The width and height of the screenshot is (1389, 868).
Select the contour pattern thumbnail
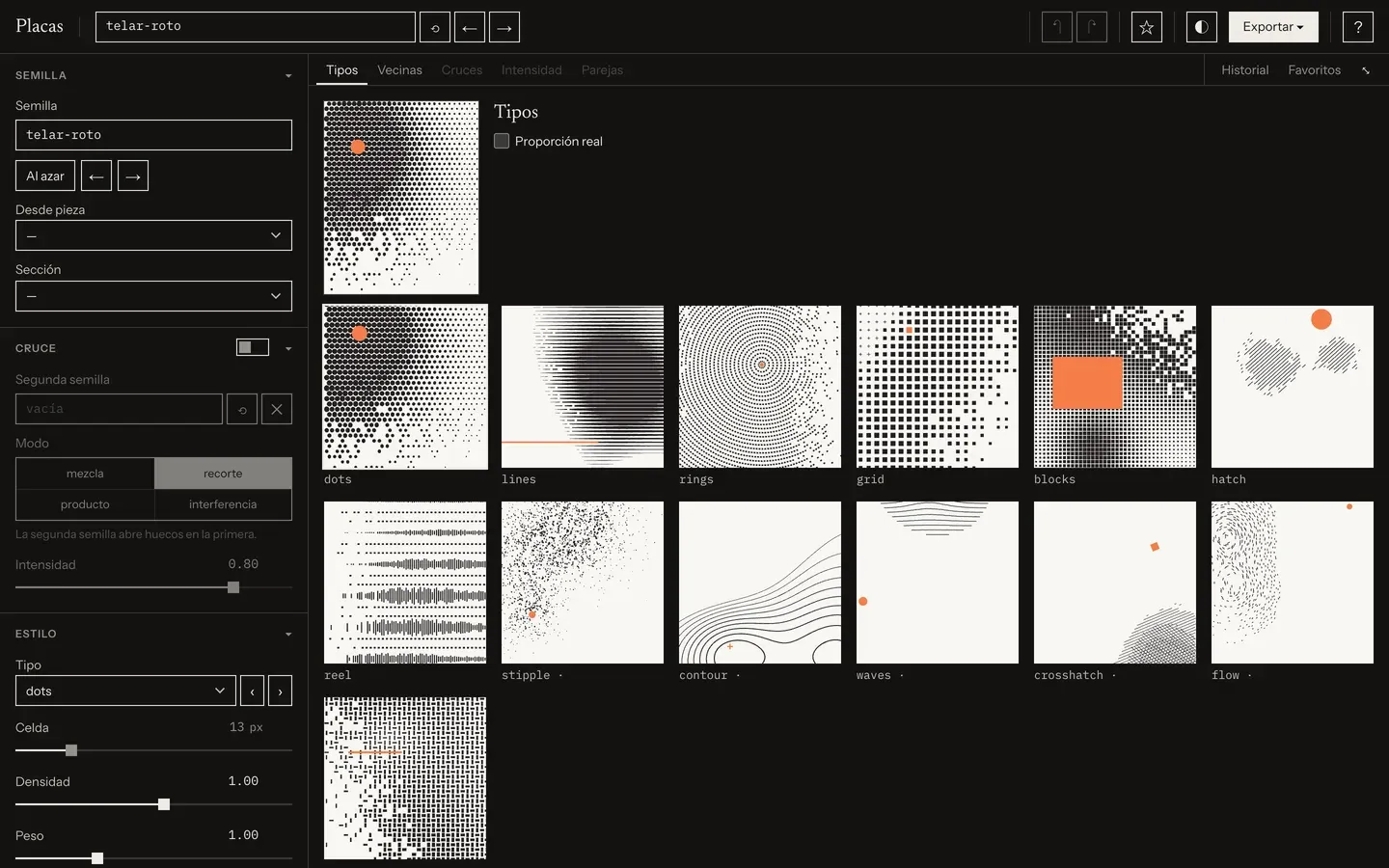(760, 583)
